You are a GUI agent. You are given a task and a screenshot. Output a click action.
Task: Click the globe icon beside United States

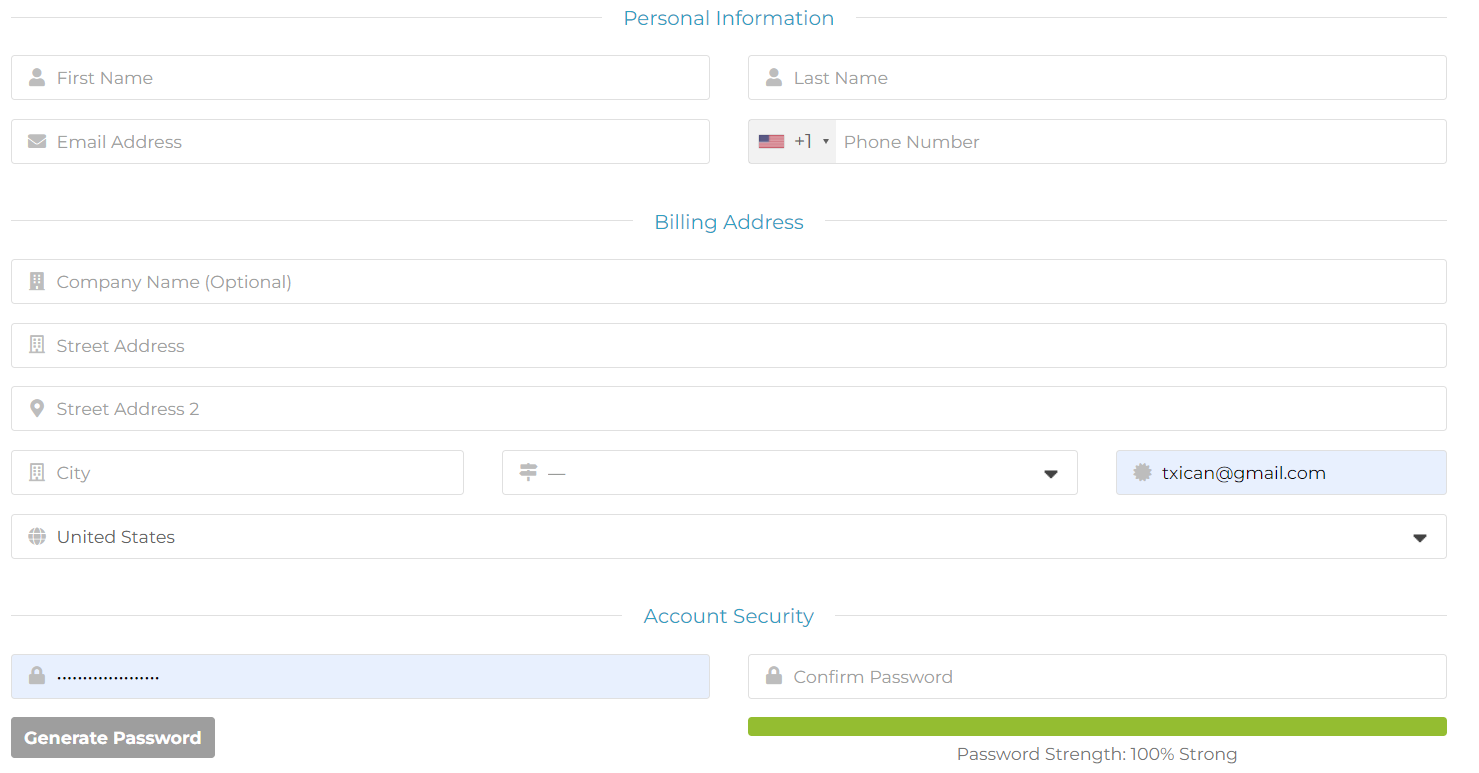point(37,537)
